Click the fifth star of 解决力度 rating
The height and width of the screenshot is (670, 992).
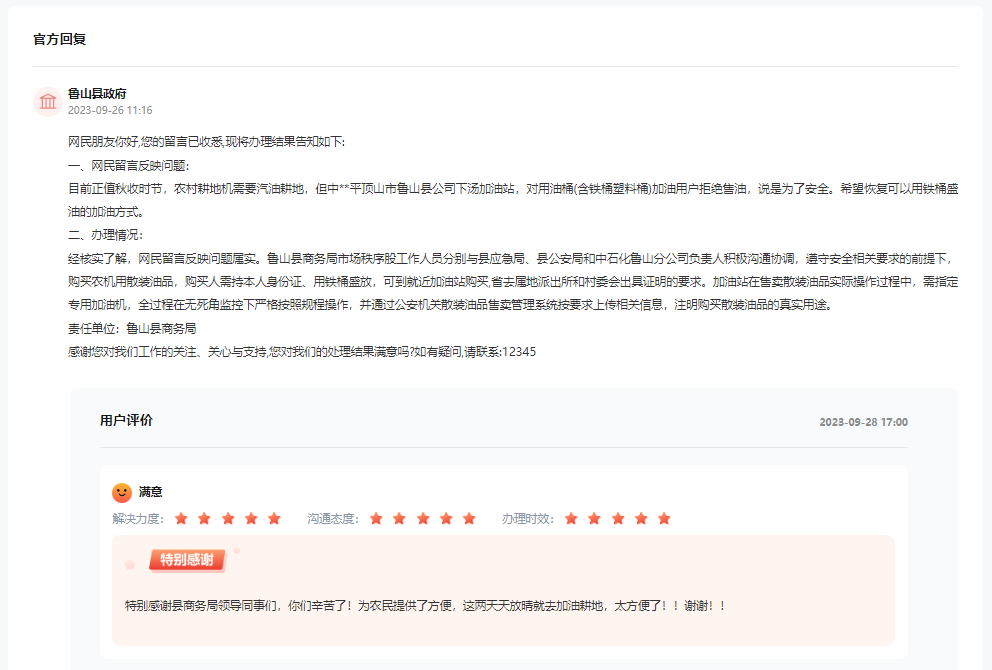pyautogui.click(x=274, y=519)
